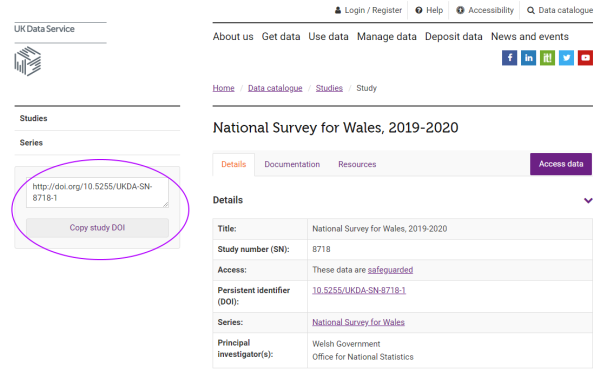The image size is (600, 371).
Task: Click the Title row value text
Action: [380, 229]
